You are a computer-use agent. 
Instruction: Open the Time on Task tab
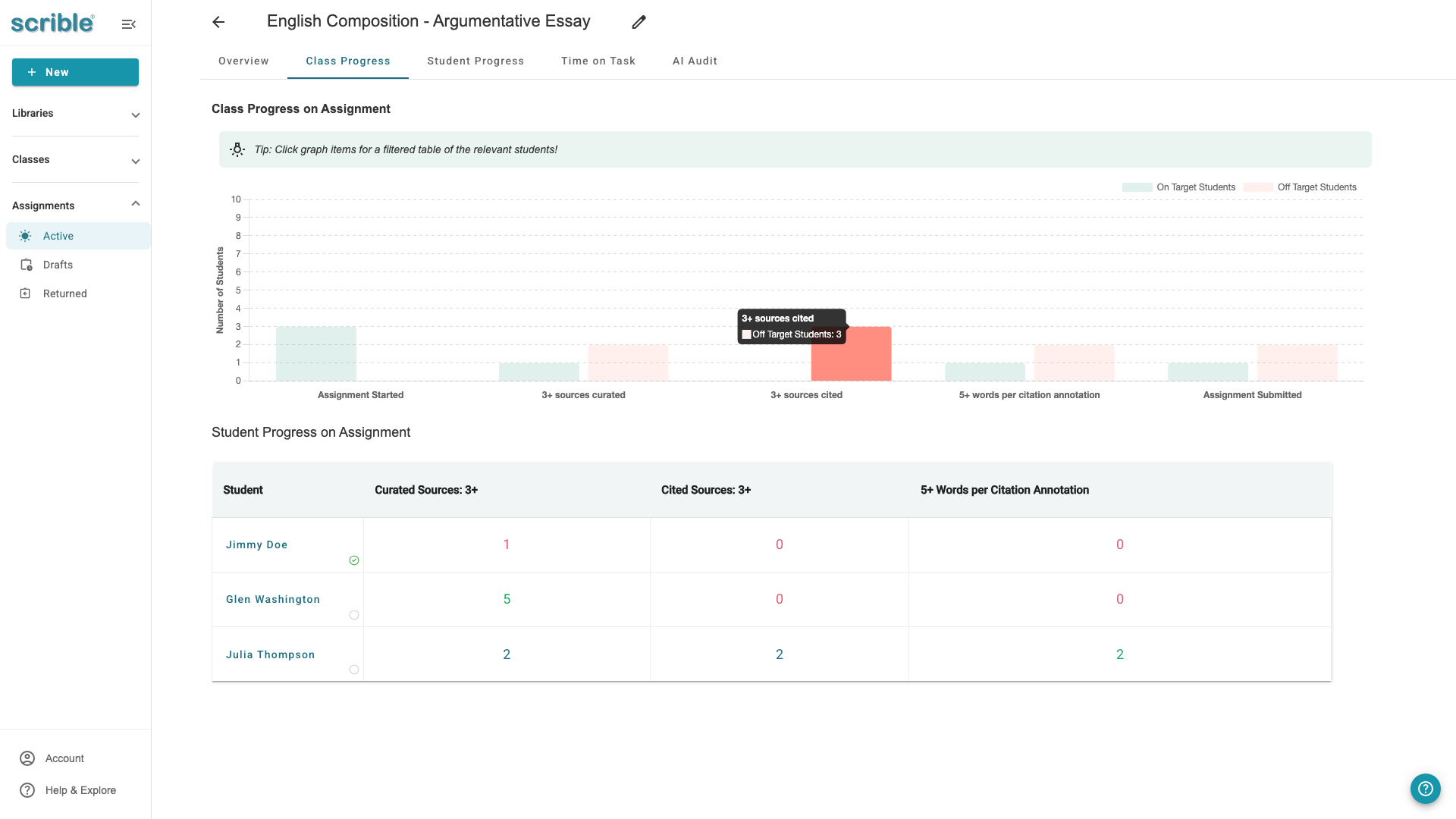pos(598,61)
